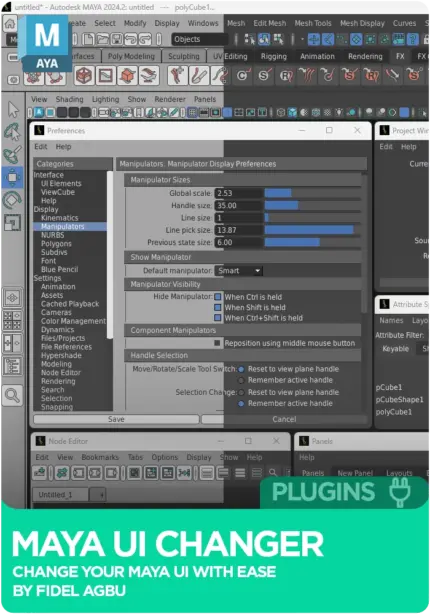Open the Default manipulator Smart dropdown
Screen dimensions: 430x614
coord(239,271)
